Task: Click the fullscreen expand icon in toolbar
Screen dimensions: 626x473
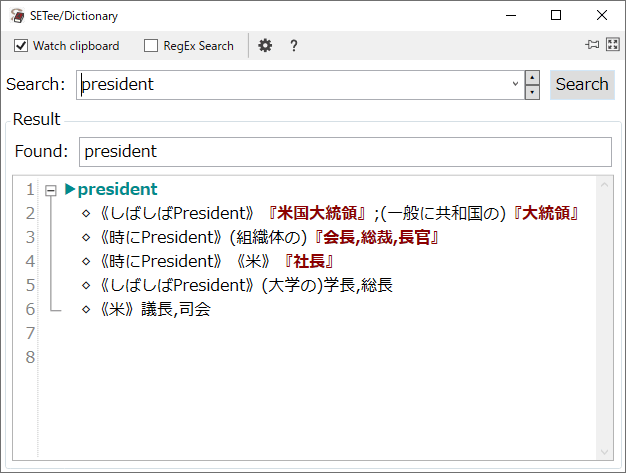Action: [612, 46]
